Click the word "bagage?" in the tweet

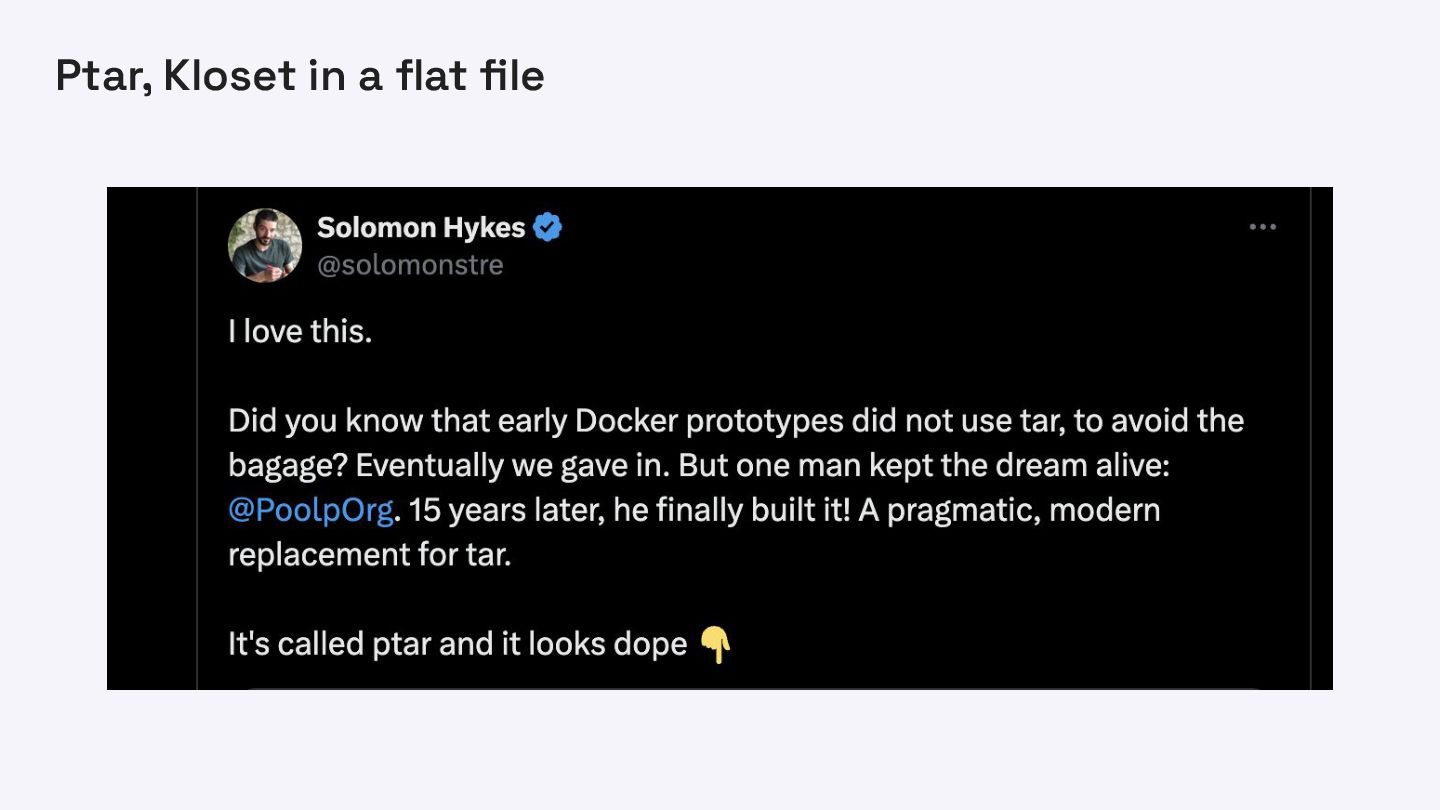click(x=288, y=466)
